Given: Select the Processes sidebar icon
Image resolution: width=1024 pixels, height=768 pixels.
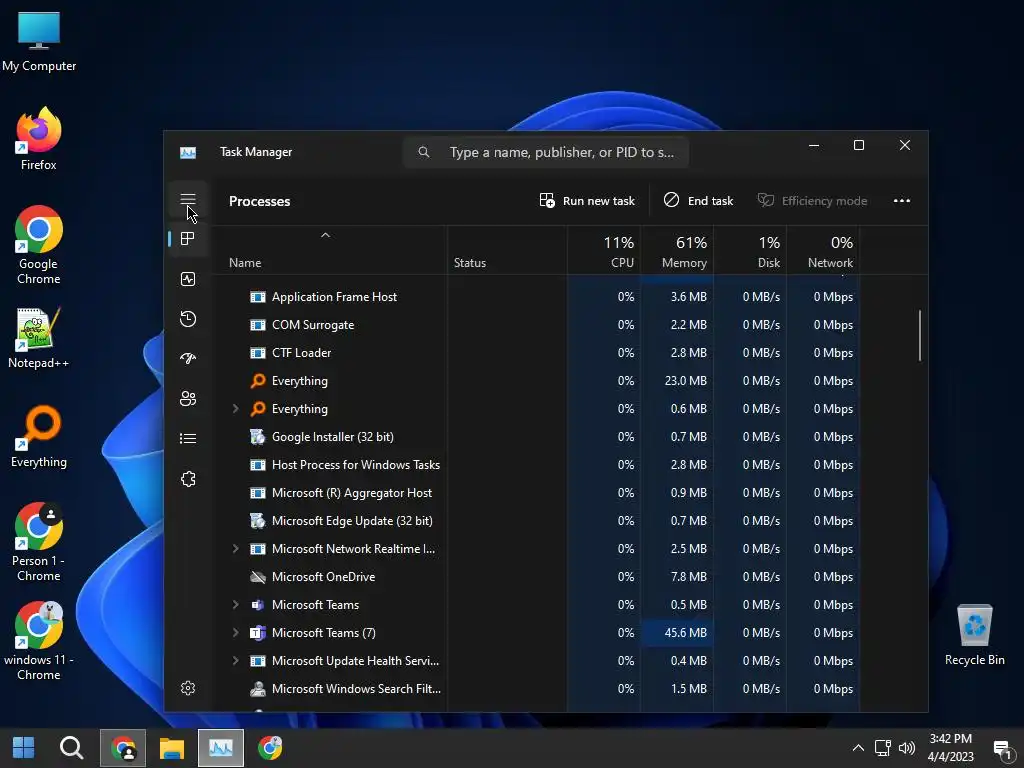Looking at the screenshot, I should [x=188, y=239].
